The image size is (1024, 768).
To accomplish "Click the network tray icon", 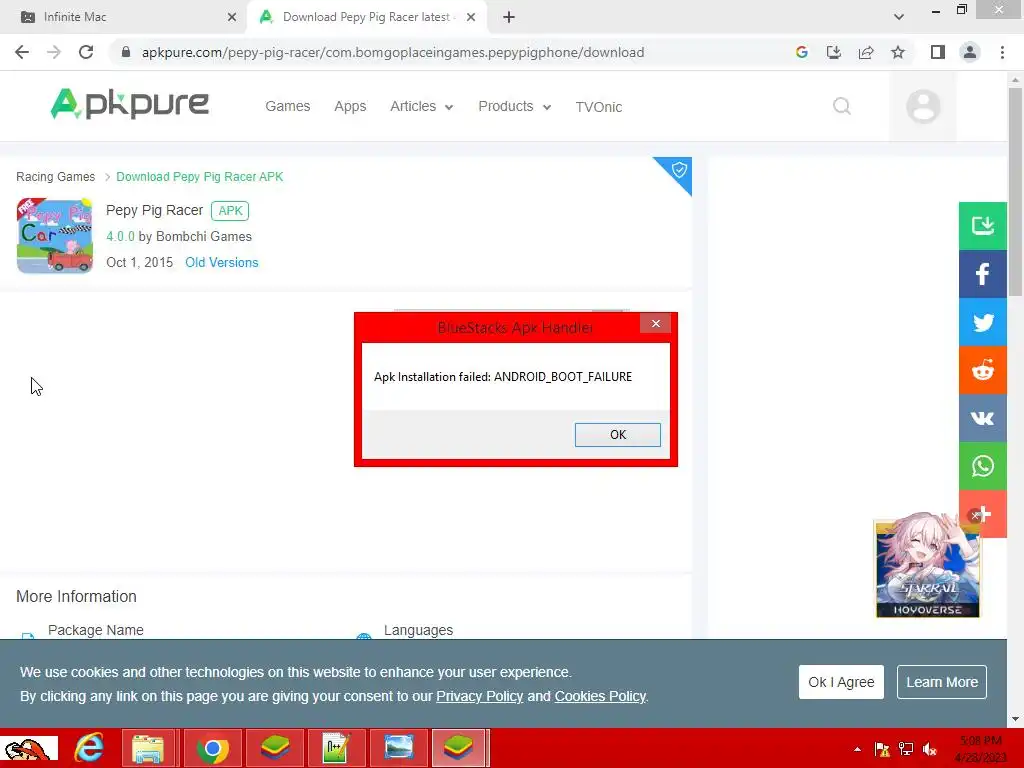I will pyautogui.click(x=906, y=749).
